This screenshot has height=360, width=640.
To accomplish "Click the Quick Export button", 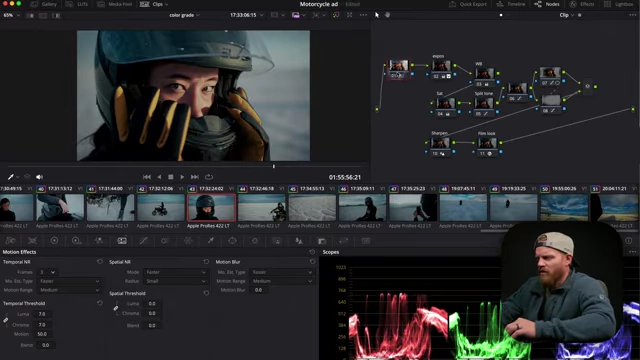I will click(x=468, y=4).
